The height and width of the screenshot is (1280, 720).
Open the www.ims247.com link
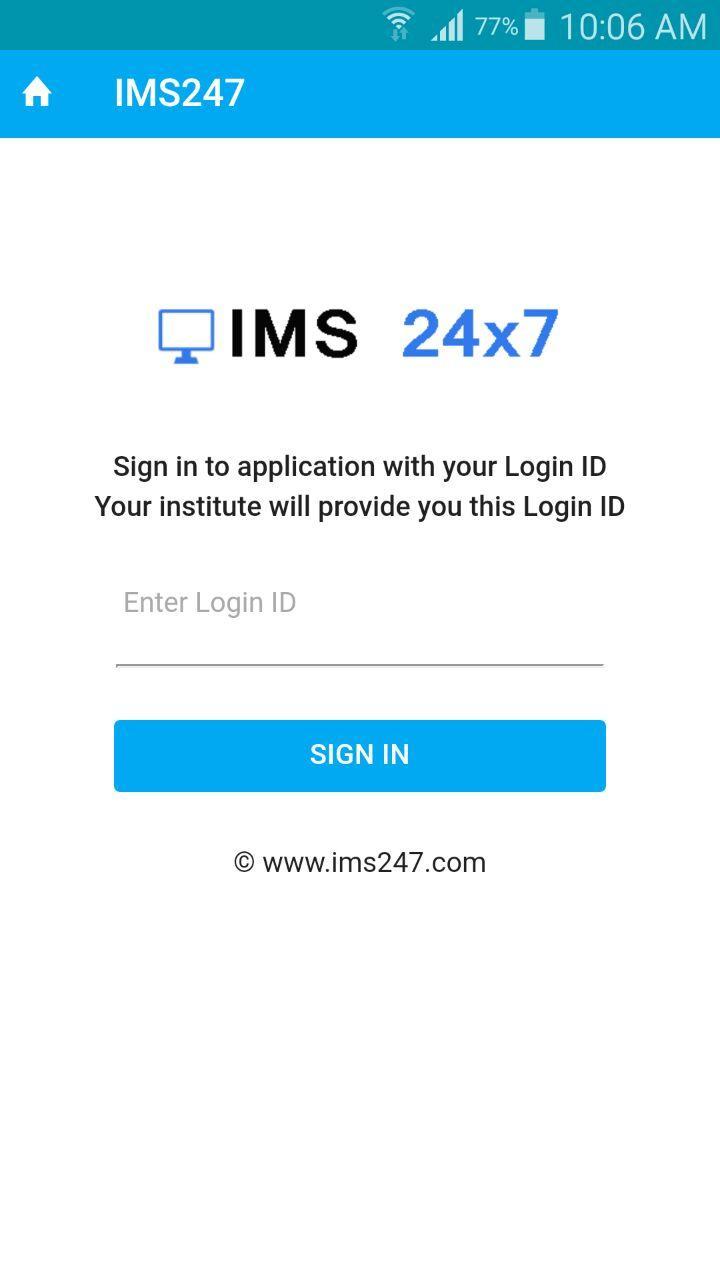374,863
